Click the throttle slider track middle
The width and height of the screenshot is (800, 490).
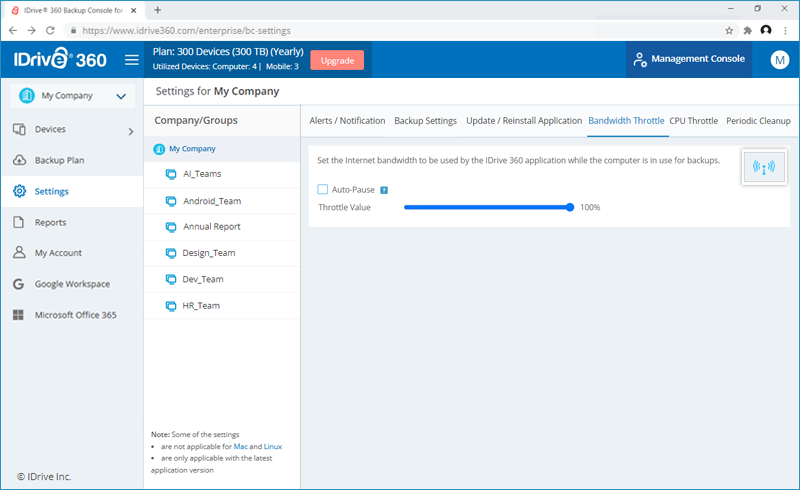(487, 207)
